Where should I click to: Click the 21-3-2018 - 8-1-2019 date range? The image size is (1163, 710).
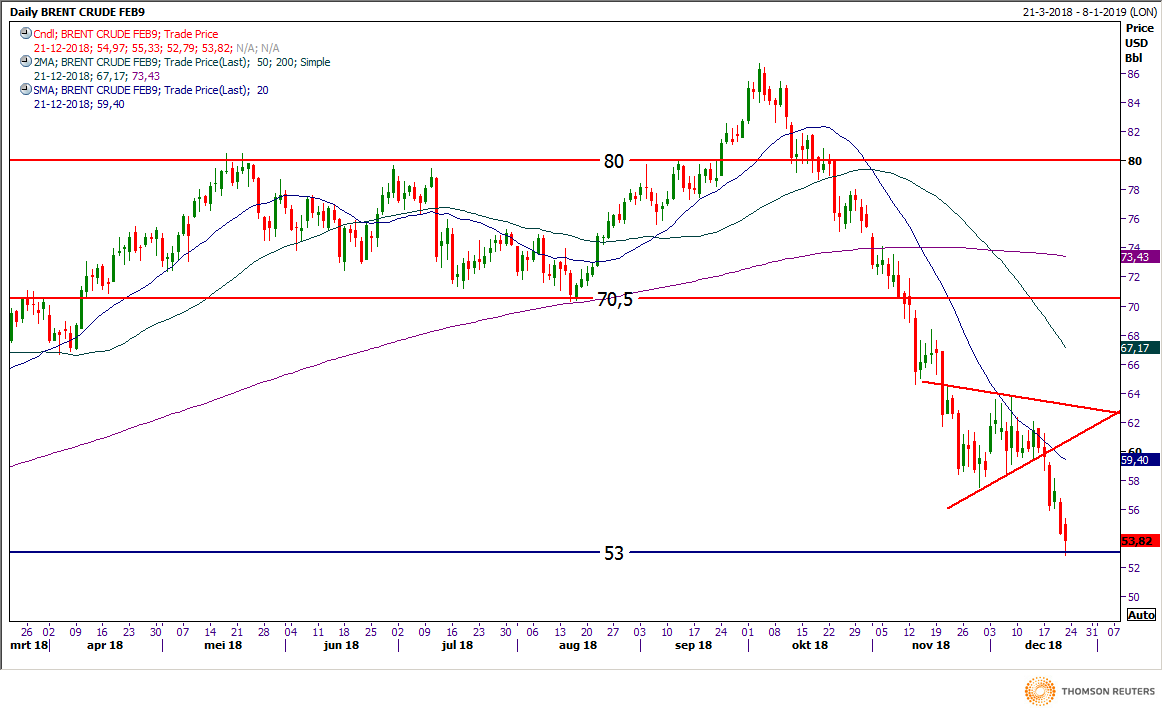pos(1089,12)
